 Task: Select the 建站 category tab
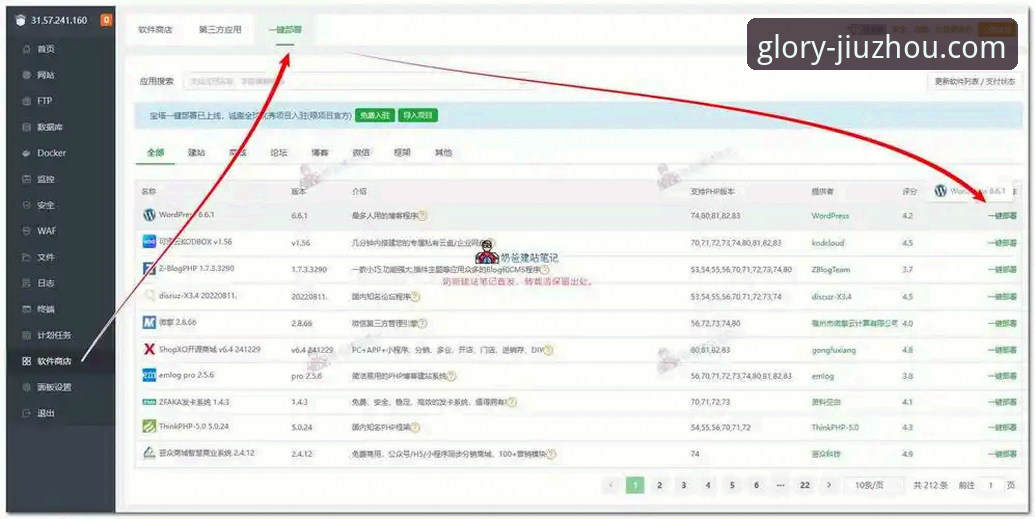197,153
